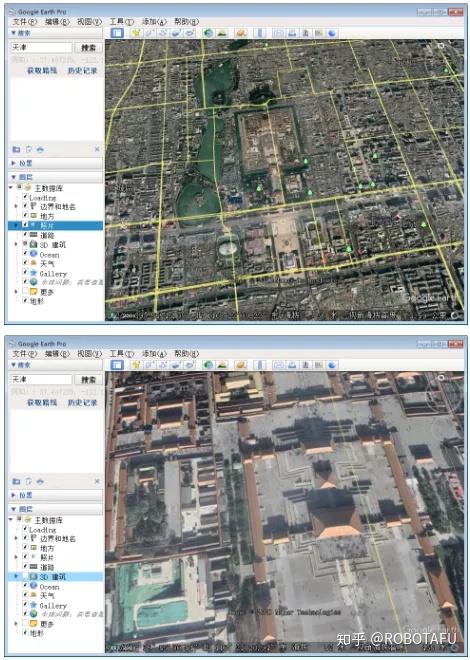
Task: Click 获取路线 link in upper window
Action: tap(42, 71)
